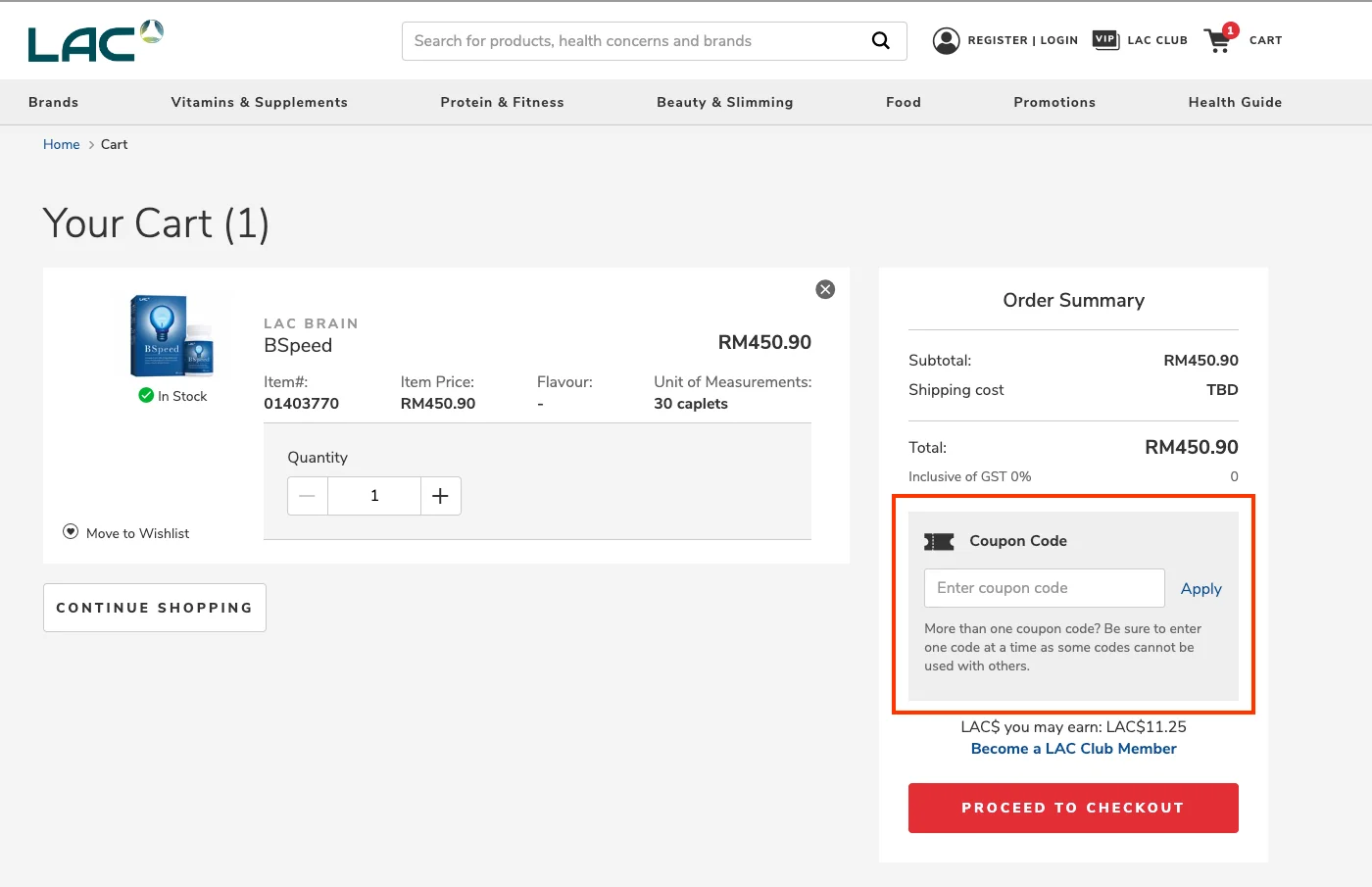Open Beauty & Slimming menu
This screenshot has width=1372, height=887.
point(725,102)
